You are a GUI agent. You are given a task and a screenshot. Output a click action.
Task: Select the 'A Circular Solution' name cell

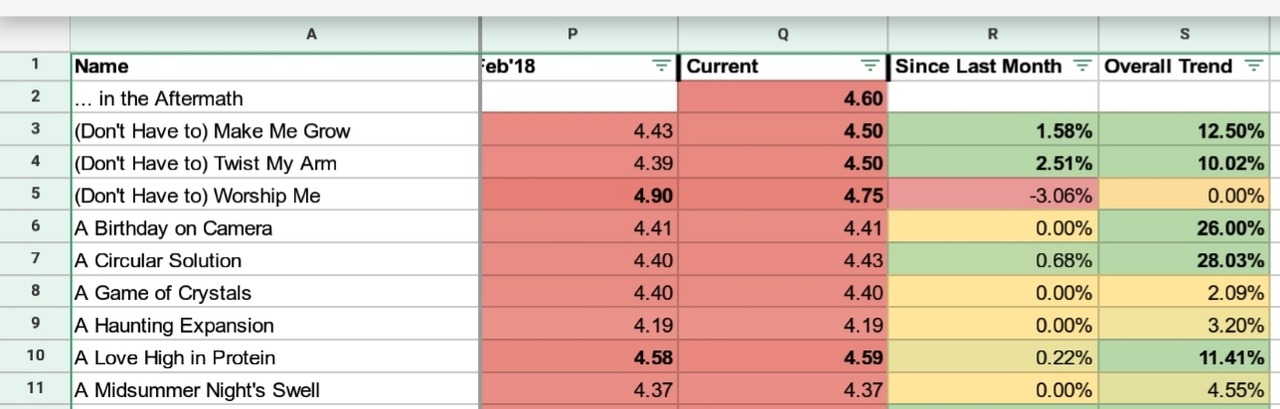point(276,260)
